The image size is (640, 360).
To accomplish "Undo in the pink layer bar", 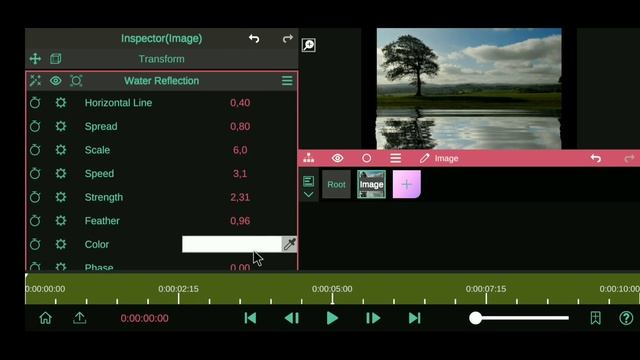I will point(596,158).
